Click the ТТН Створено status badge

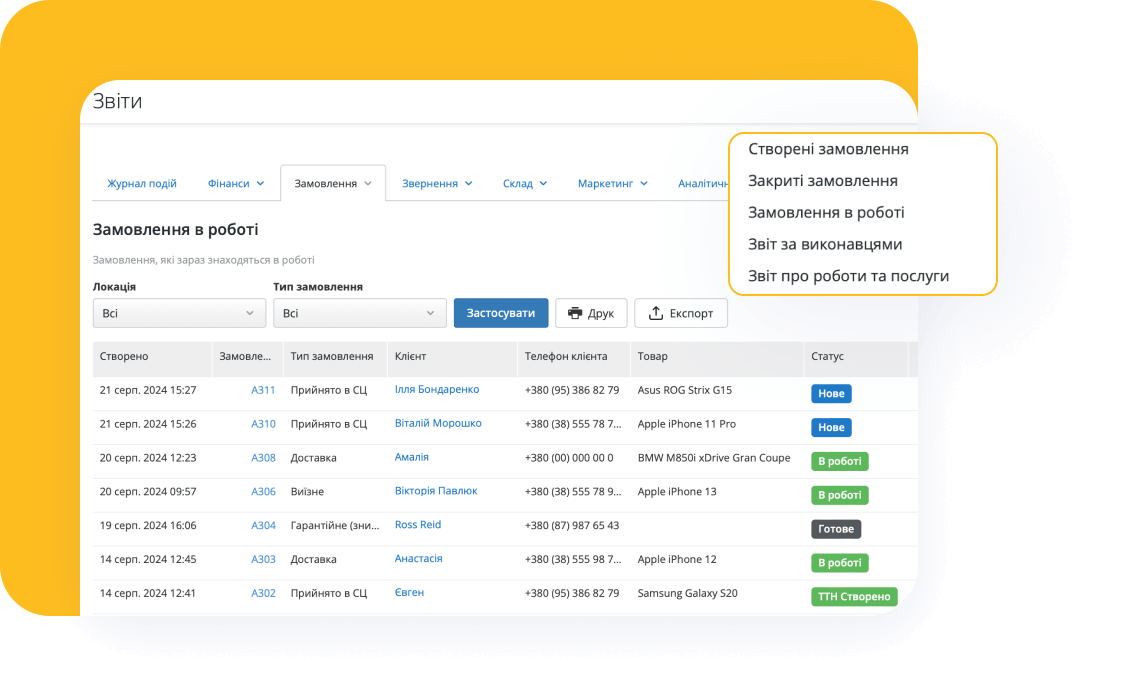tap(853, 597)
